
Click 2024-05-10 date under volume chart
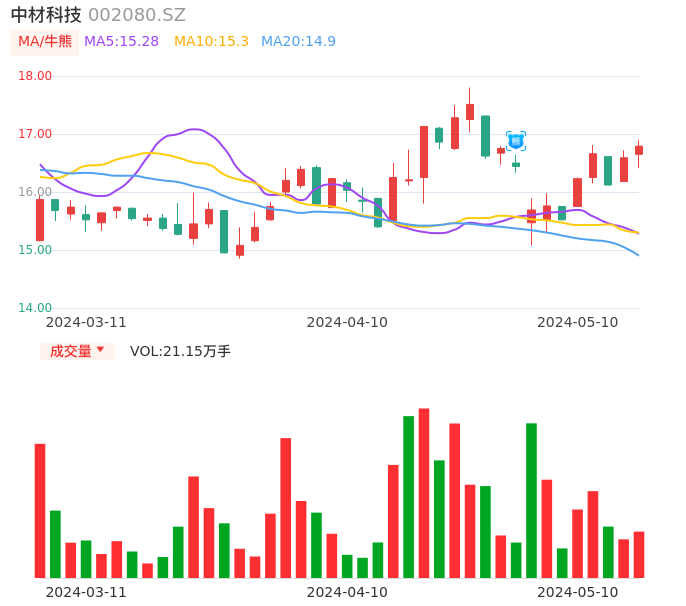[x=578, y=592]
